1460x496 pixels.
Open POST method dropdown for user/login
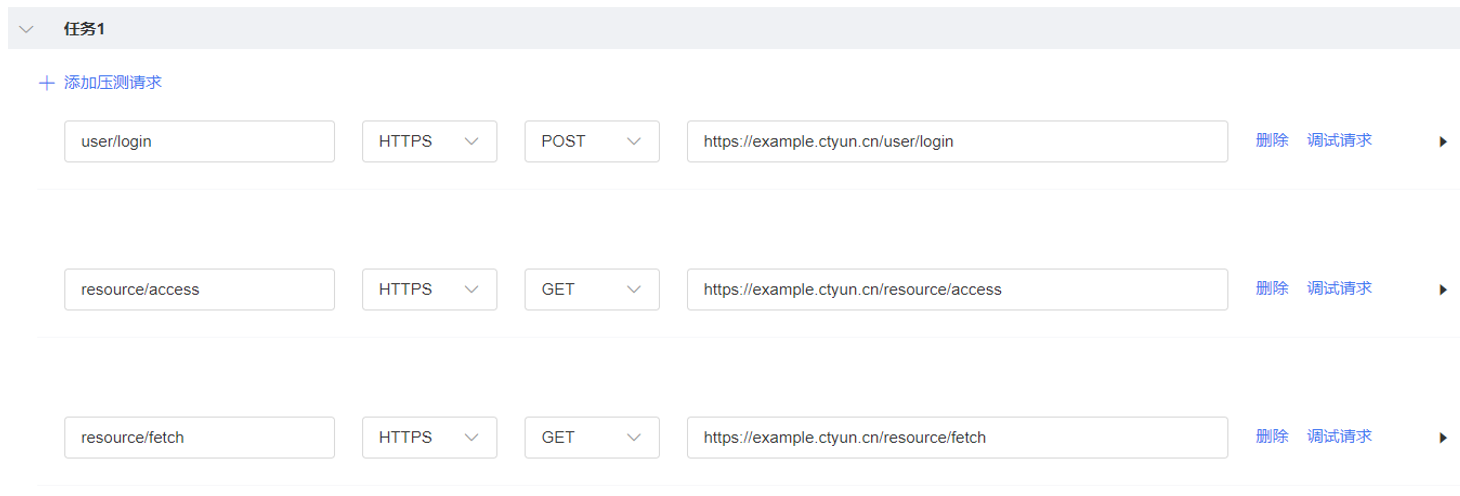click(592, 142)
